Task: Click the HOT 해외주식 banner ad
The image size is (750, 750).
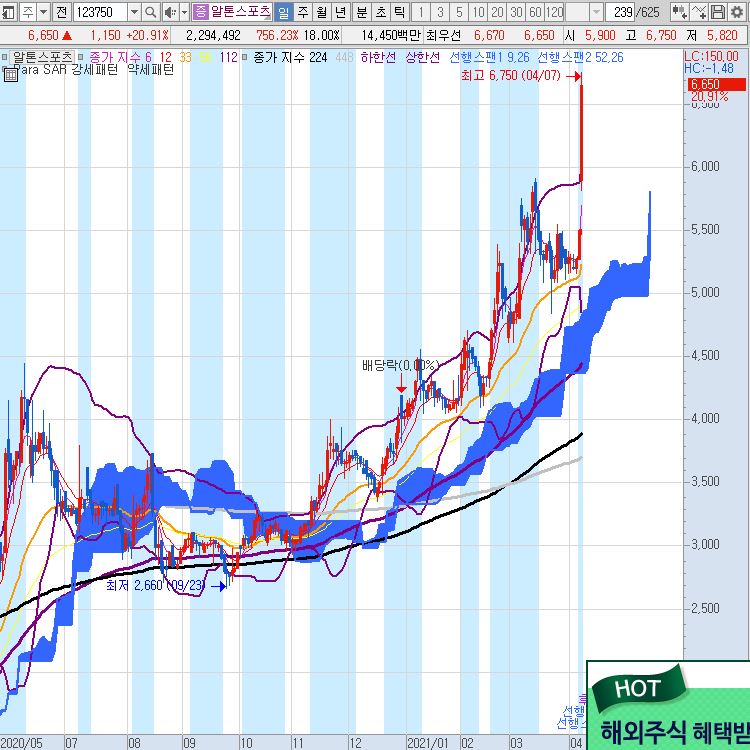Action: pyautogui.click(x=668, y=706)
